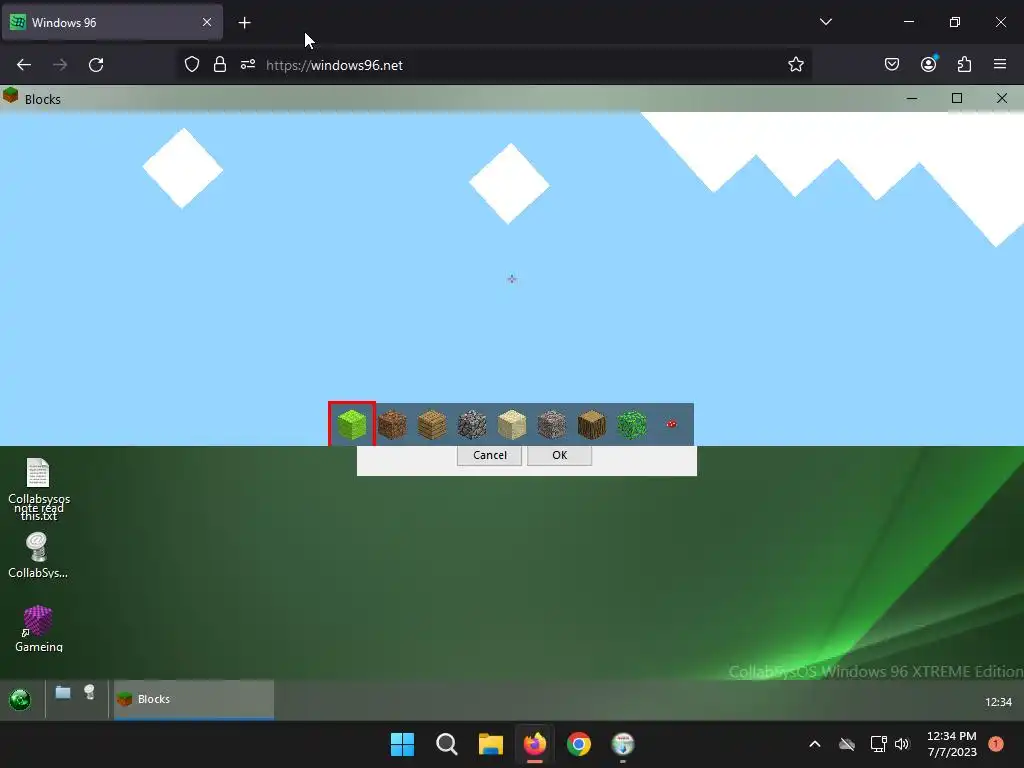The height and width of the screenshot is (768, 1024).
Task: Select the red mushroom item in hotbar
Action: point(671,424)
